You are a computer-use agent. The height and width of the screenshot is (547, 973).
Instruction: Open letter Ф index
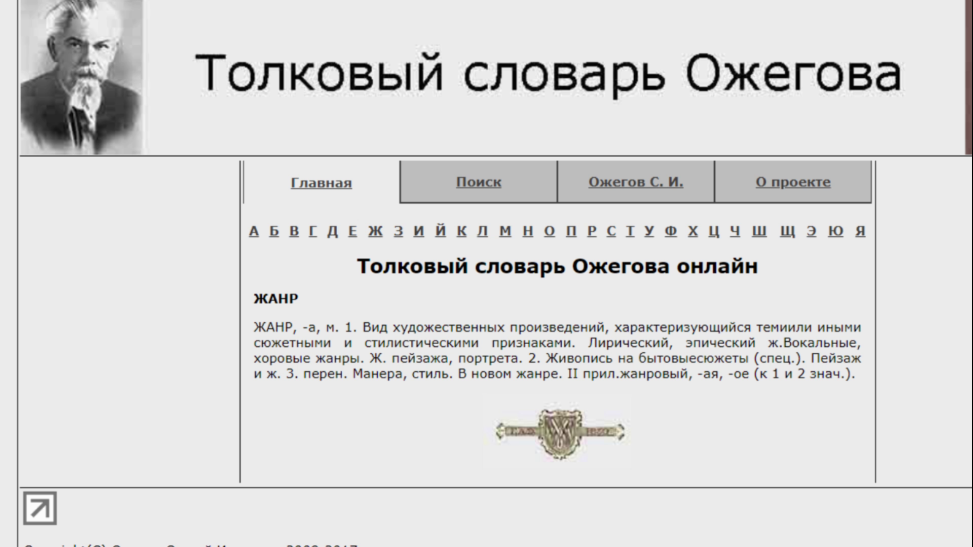coord(671,231)
